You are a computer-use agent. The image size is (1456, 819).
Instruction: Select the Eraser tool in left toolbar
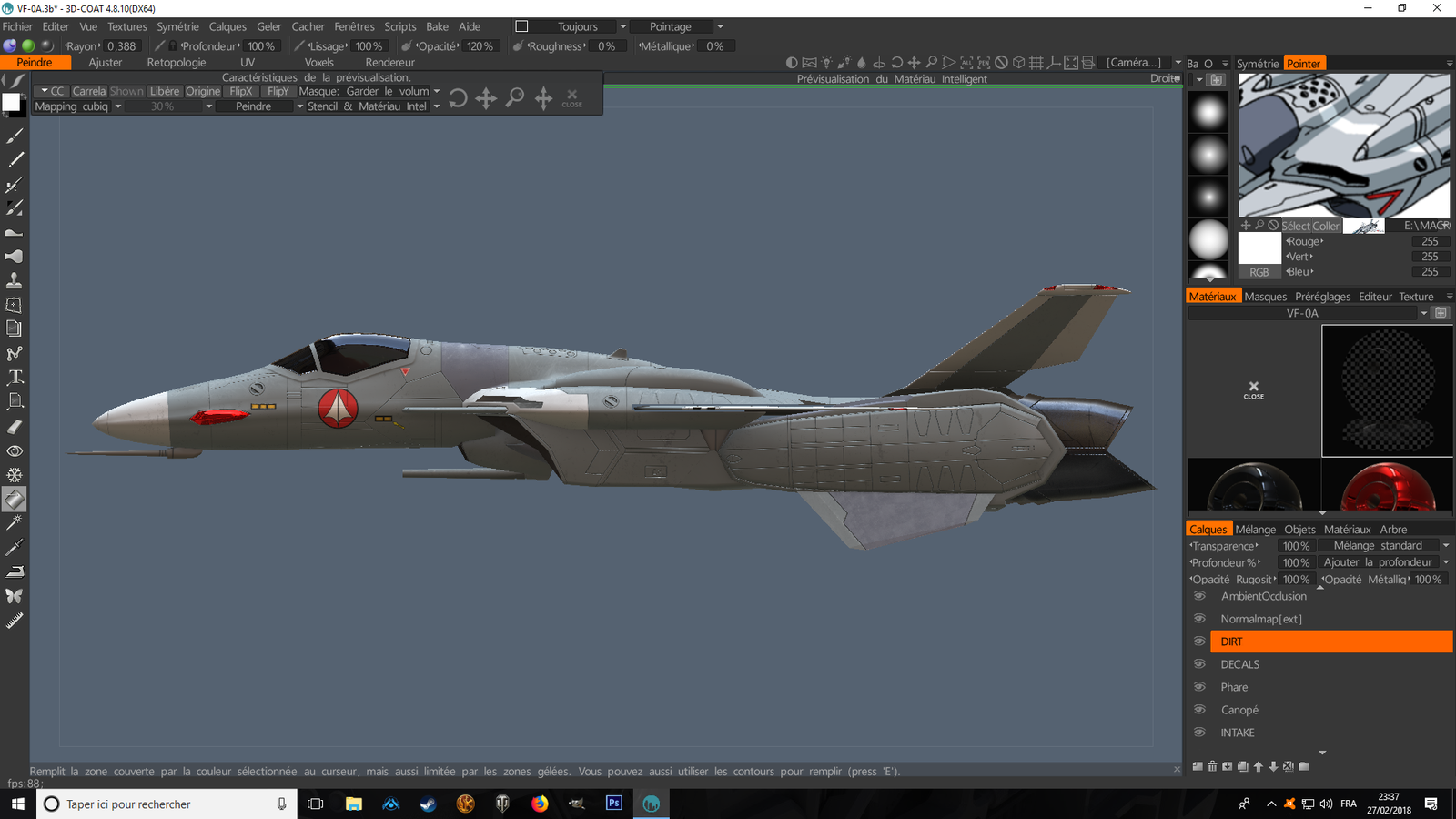click(15, 427)
